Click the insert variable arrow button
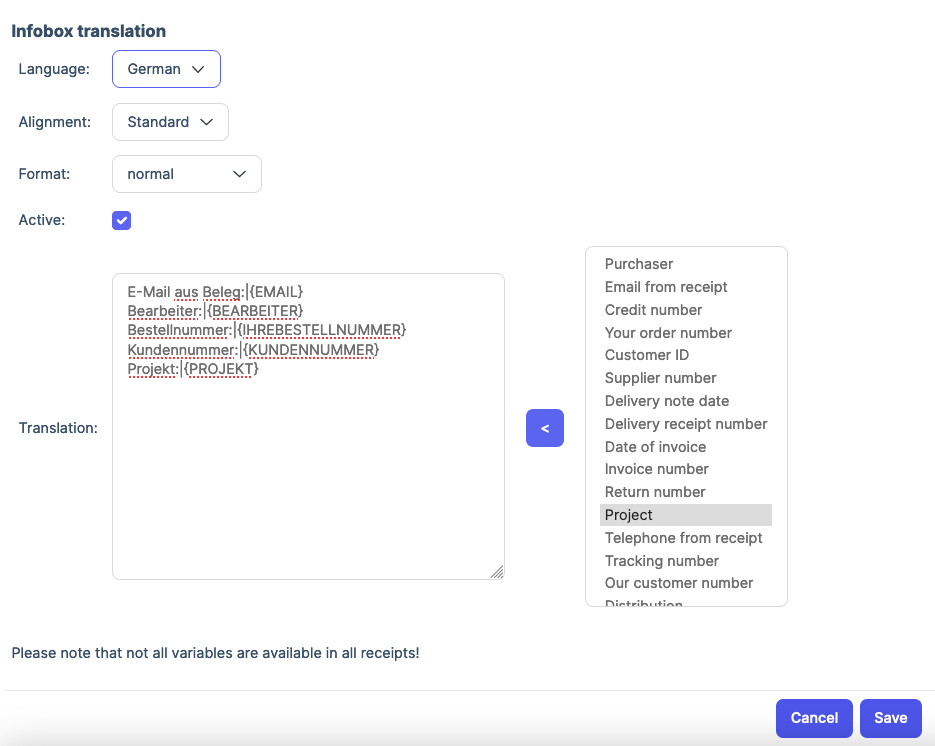Screen dimensions: 935x746 tap(545, 428)
